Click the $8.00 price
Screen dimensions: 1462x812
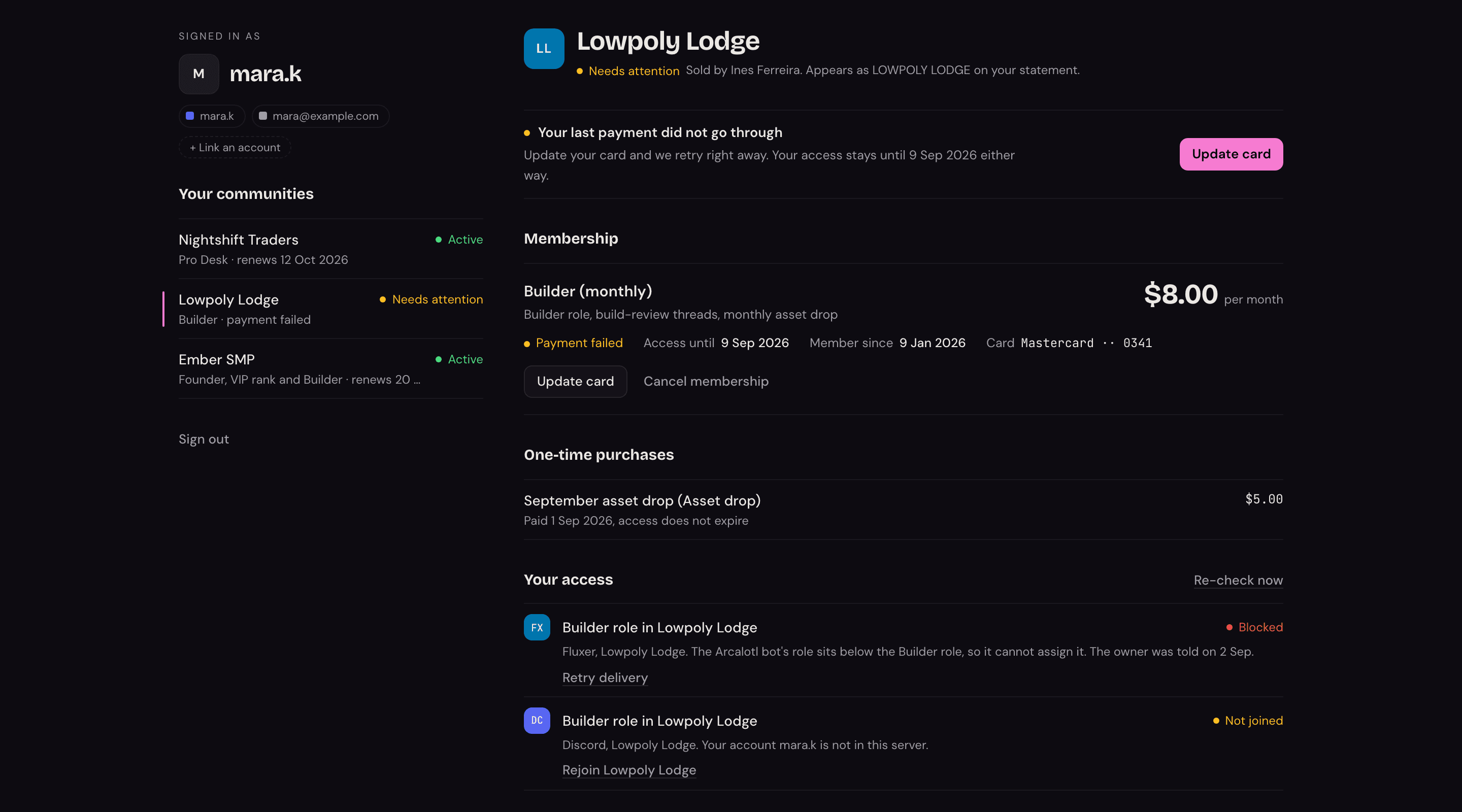[1180, 294]
